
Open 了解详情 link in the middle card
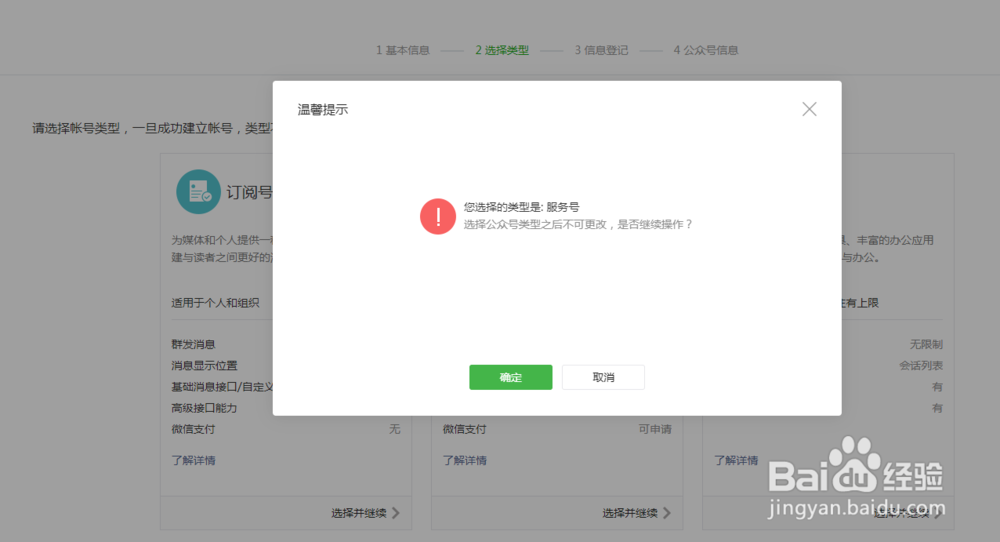[464, 461]
